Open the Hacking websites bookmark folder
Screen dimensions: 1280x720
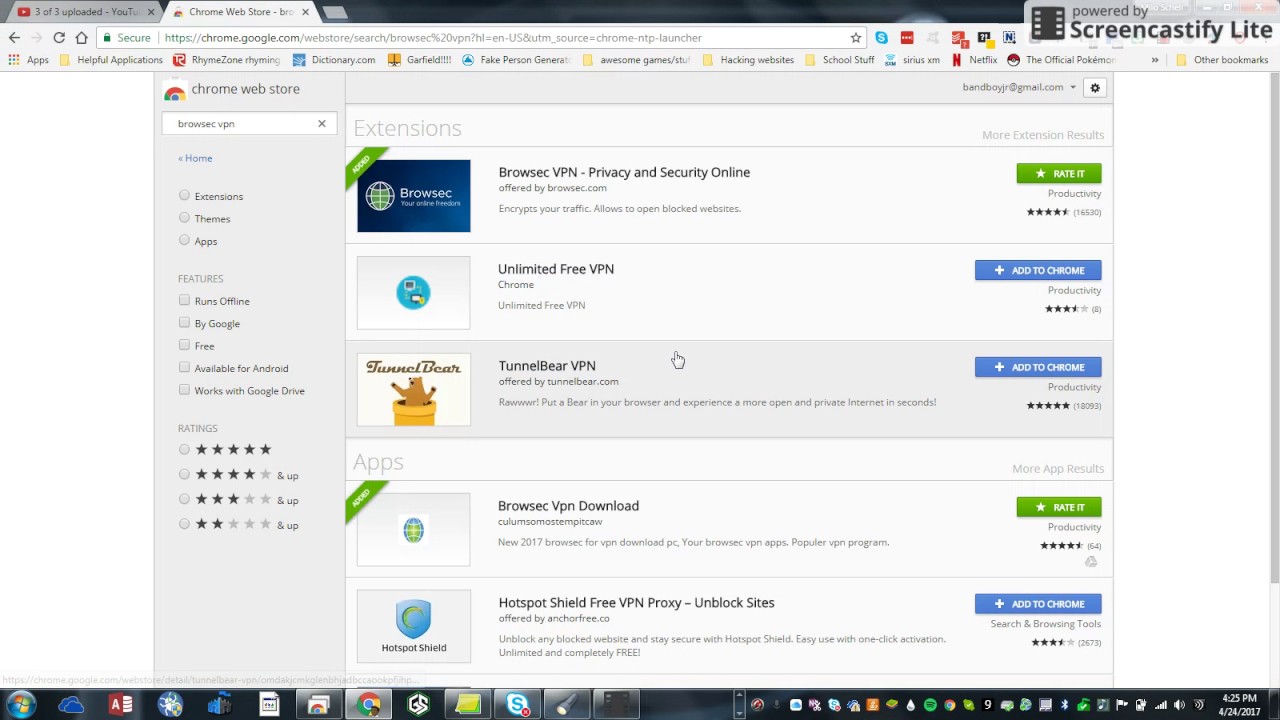(x=748, y=60)
